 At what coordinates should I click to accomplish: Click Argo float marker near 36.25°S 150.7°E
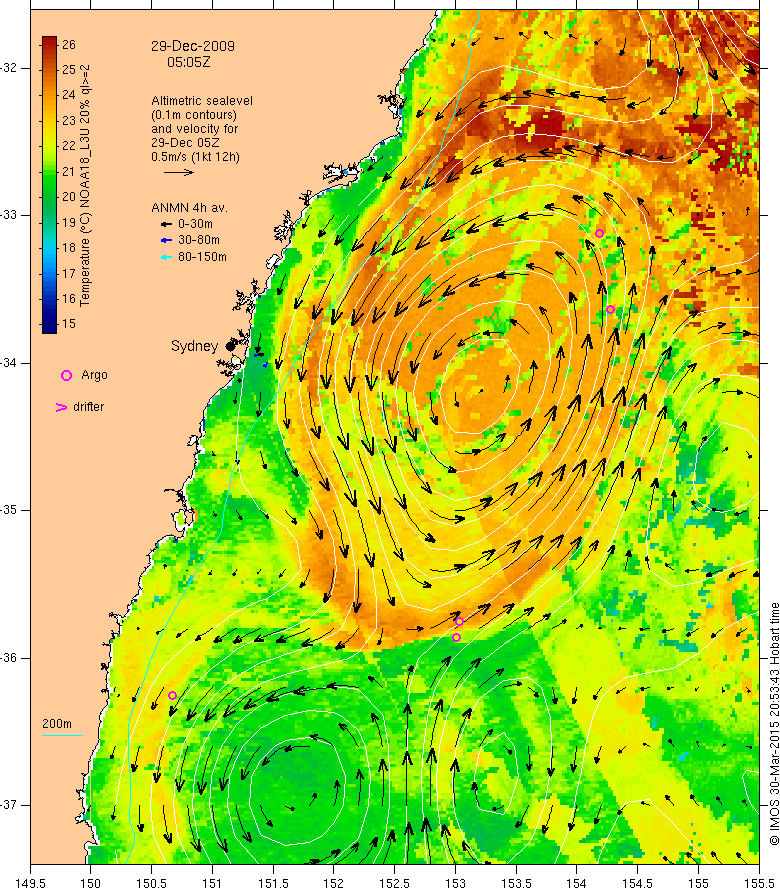pyautogui.click(x=173, y=695)
